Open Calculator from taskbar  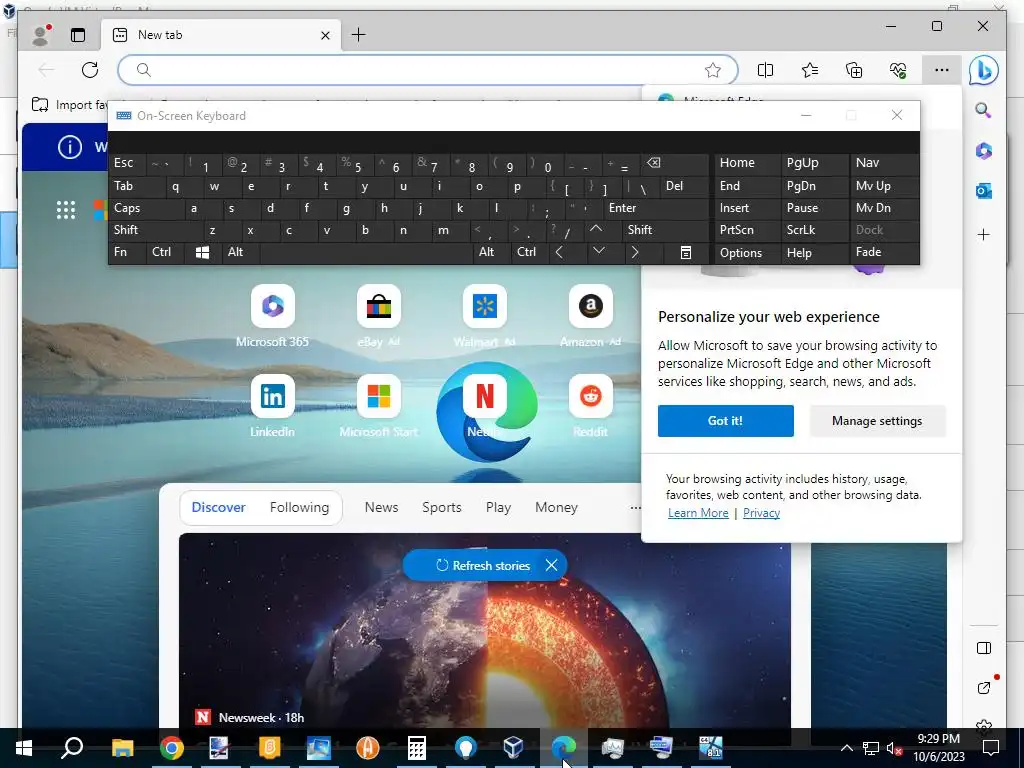click(x=417, y=748)
